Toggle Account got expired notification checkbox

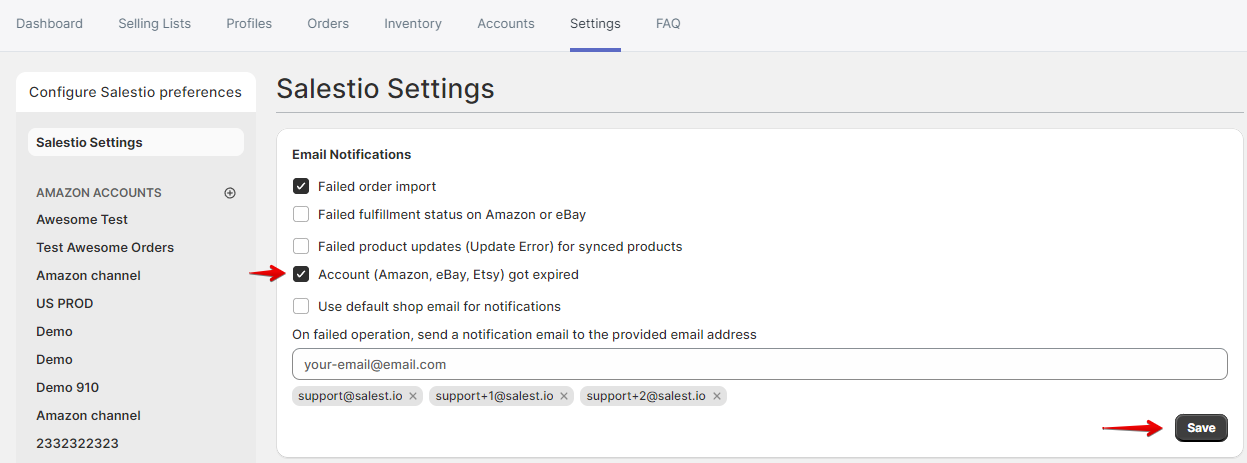pos(301,274)
